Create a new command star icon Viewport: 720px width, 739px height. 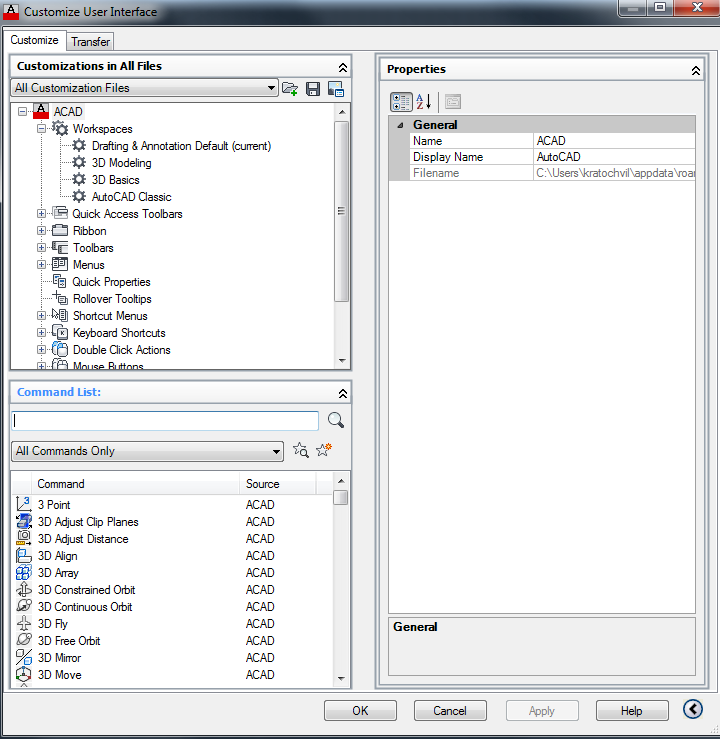324,450
